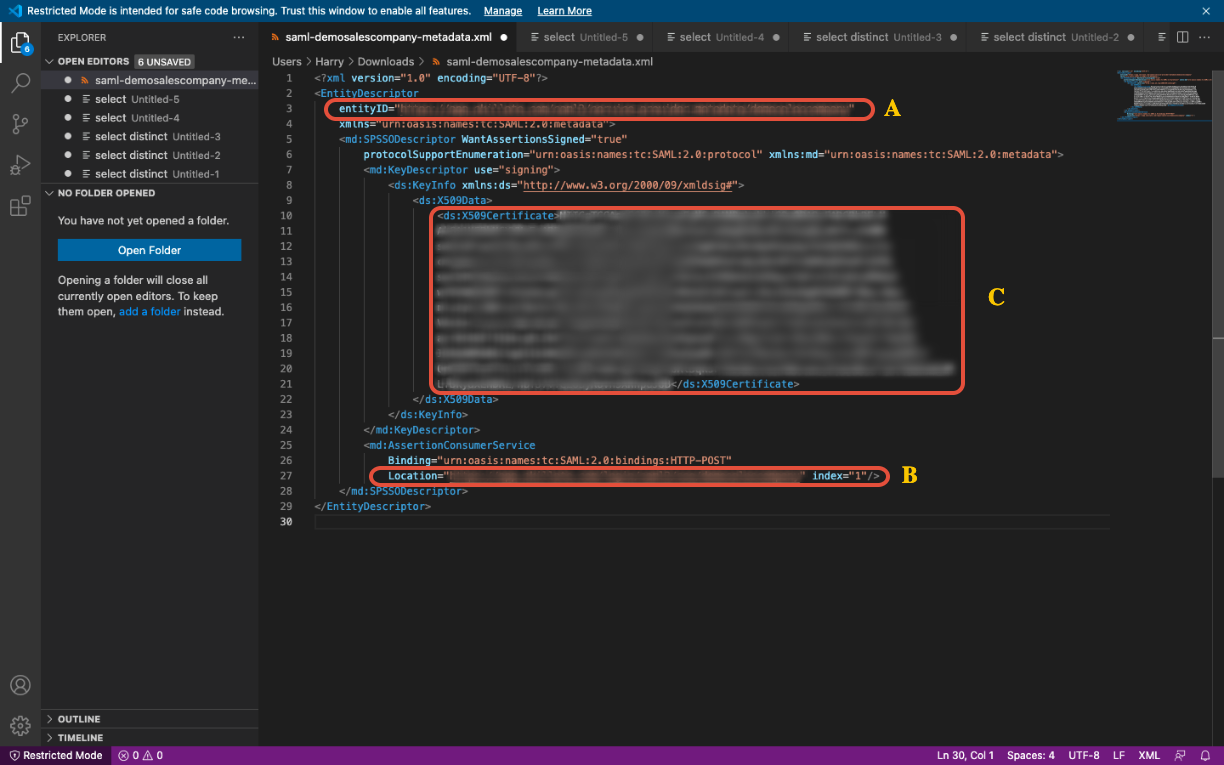Image resolution: width=1224 pixels, height=765 pixels.
Task: Select 'select distinct Untitled-2' in Open Editors
Action: pyautogui.click(x=150, y=155)
